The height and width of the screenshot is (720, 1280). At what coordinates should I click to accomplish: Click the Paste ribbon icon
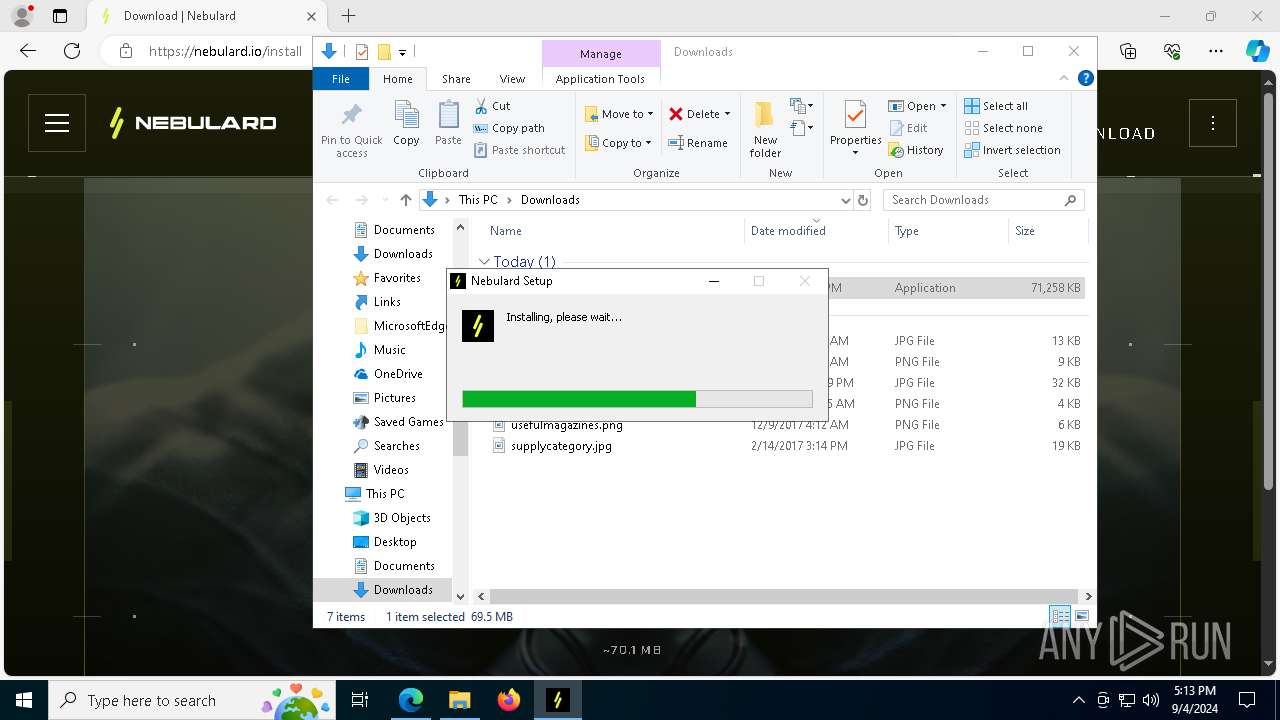[448, 124]
